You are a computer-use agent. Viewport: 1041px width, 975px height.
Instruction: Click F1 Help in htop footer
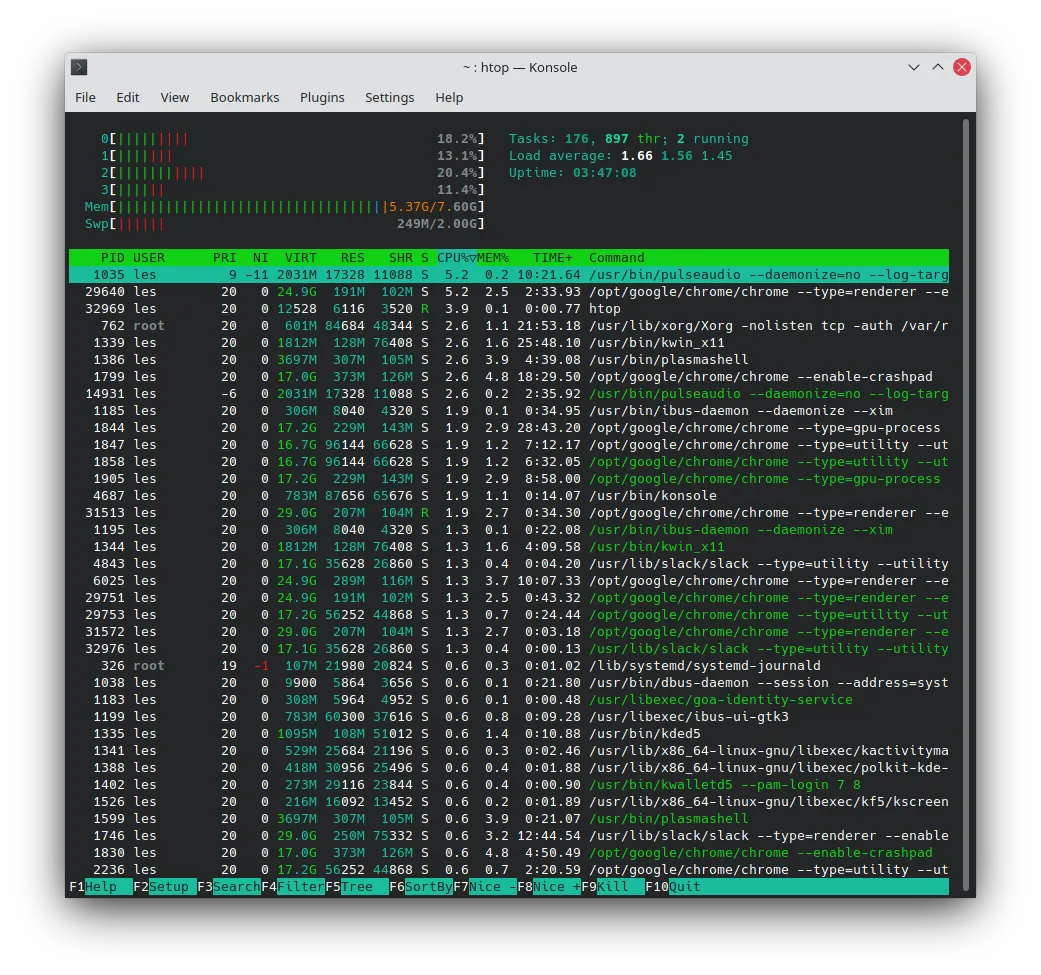coord(101,887)
